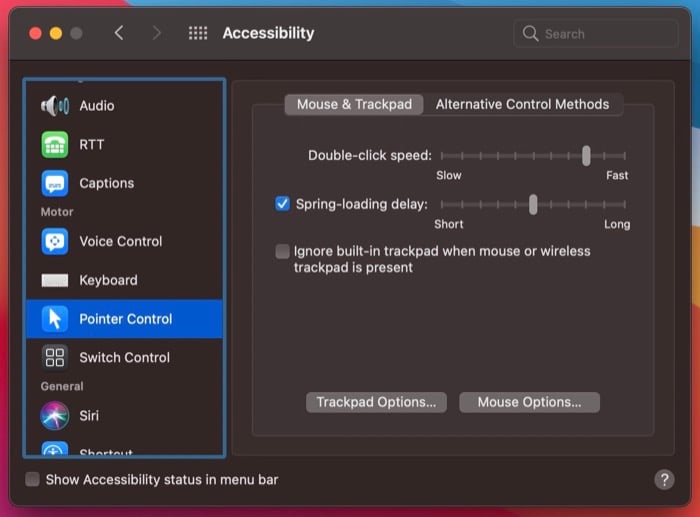This screenshot has width=700, height=517.
Task: Open Mouse Options dialog
Action: (529, 402)
